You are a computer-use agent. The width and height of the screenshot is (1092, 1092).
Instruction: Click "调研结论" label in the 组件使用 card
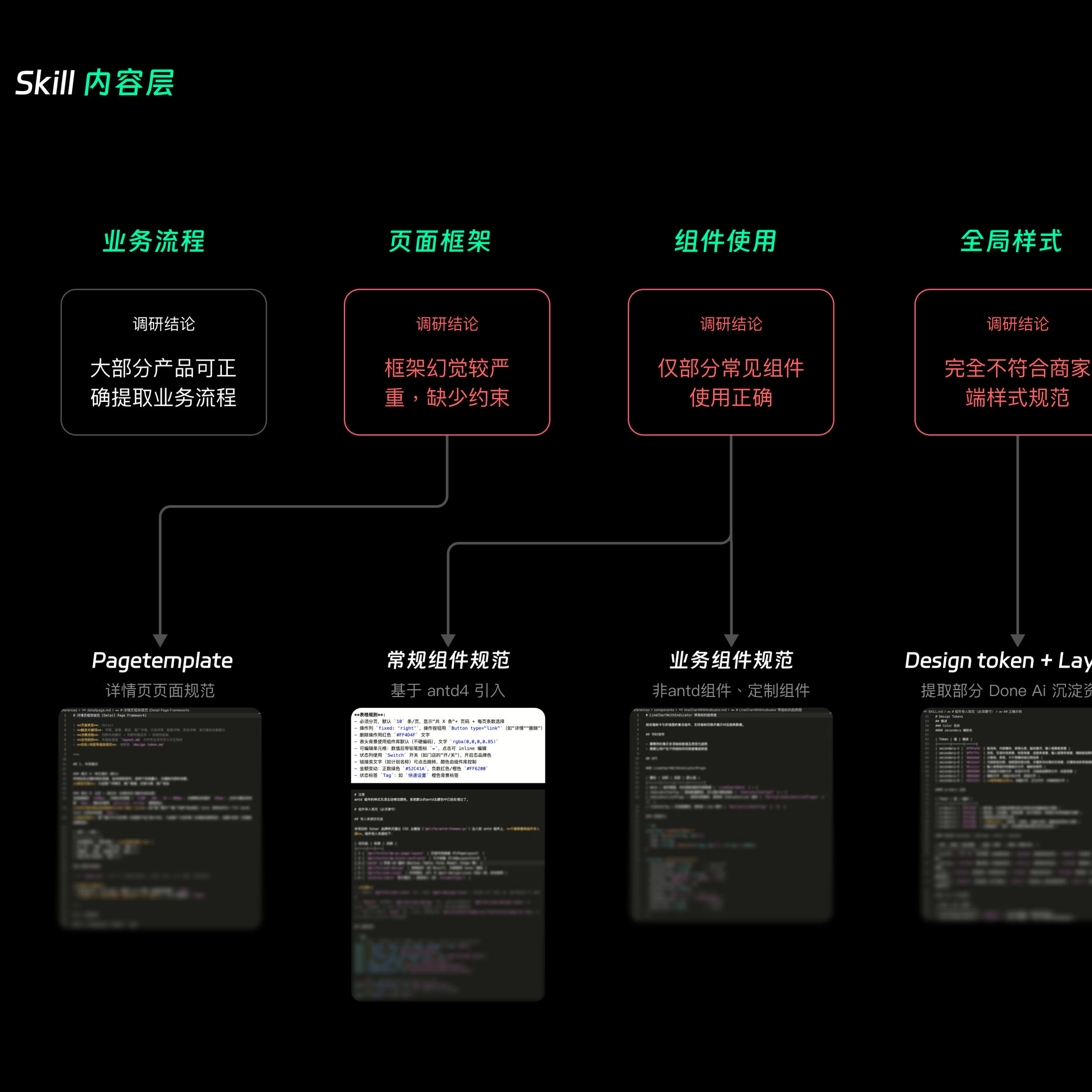coord(731,324)
